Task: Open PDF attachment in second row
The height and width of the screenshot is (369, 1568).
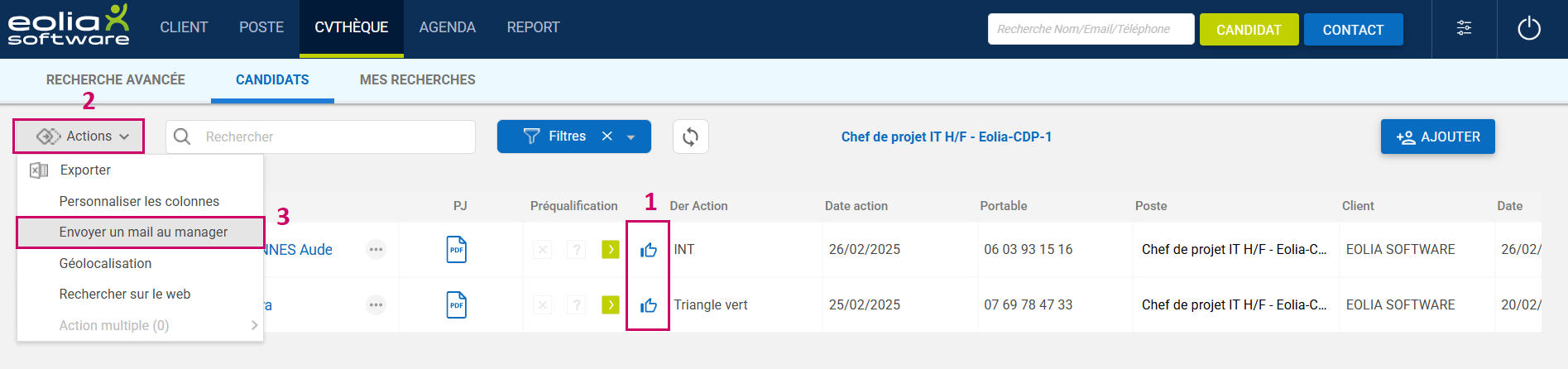Action: tap(456, 304)
